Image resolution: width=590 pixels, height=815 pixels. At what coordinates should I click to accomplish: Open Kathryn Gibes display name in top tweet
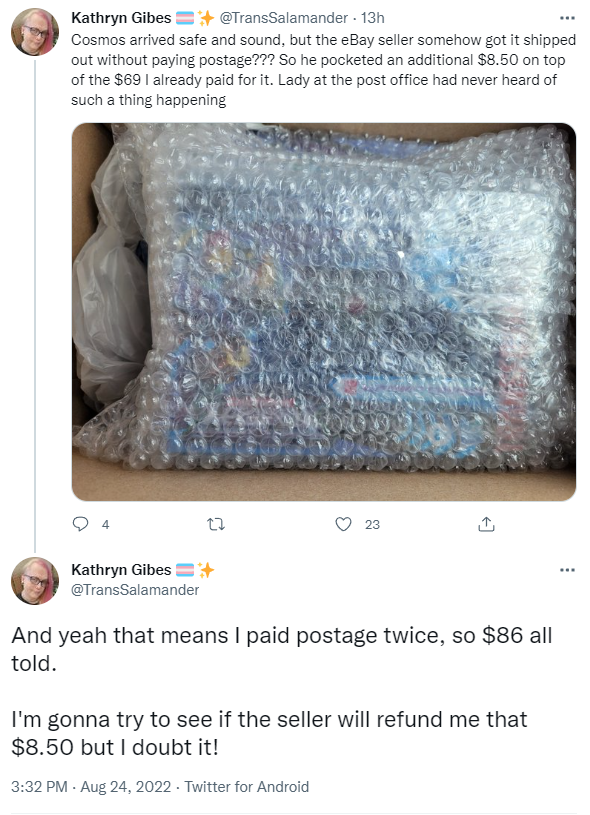click(x=121, y=18)
